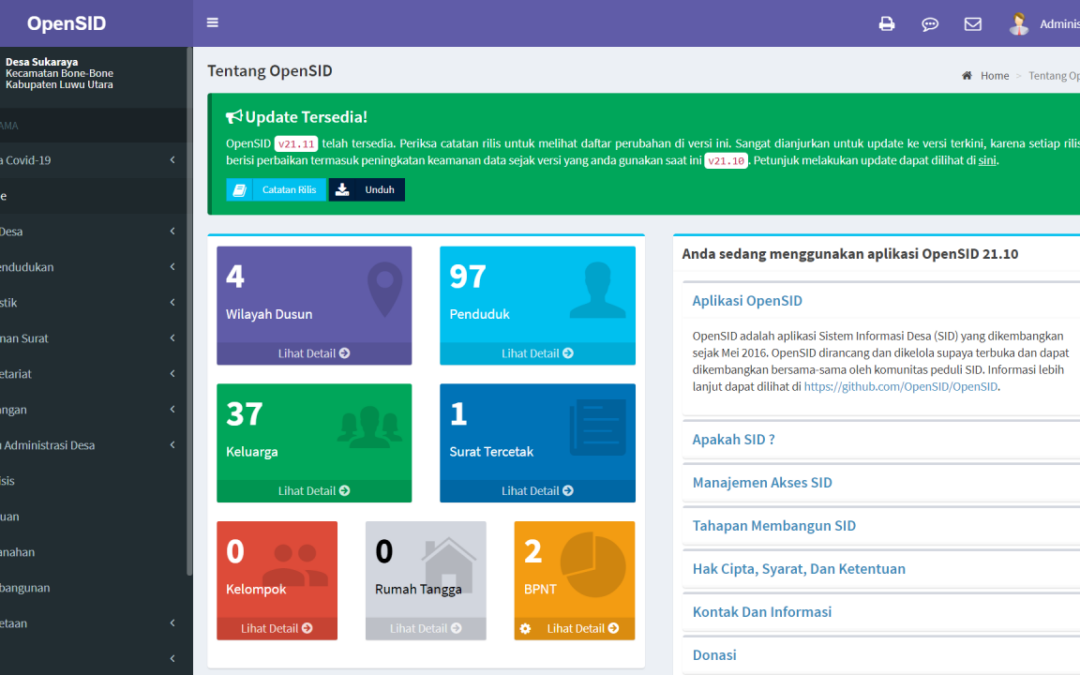1080x675 pixels.
Task: Click arrow icon in Surat Tercetak Lihat Detail
Action: point(568,490)
